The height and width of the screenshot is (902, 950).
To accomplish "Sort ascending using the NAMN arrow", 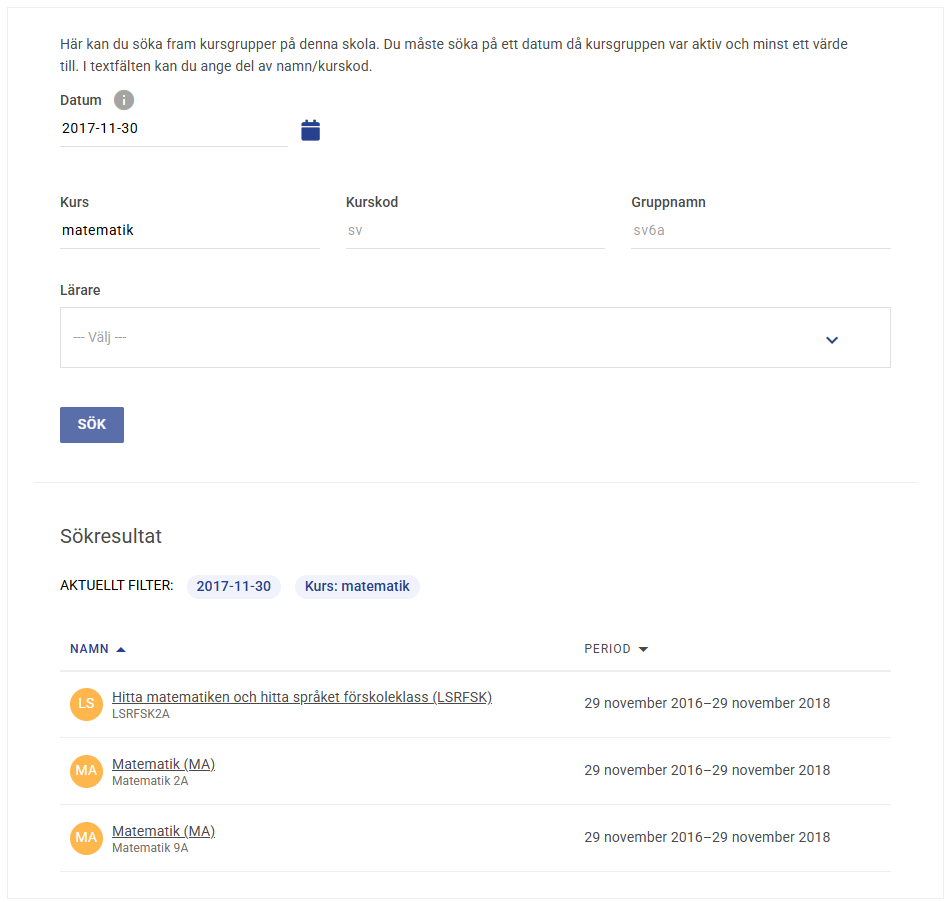I will click(121, 649).
